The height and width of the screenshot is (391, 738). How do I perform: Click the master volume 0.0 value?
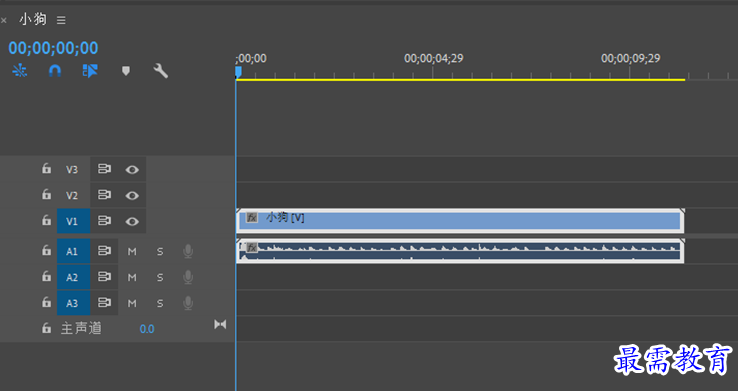147,329
